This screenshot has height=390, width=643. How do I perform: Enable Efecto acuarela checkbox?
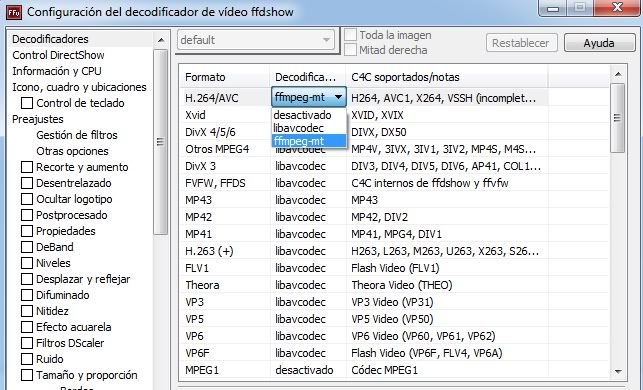[x=27, y=327]
